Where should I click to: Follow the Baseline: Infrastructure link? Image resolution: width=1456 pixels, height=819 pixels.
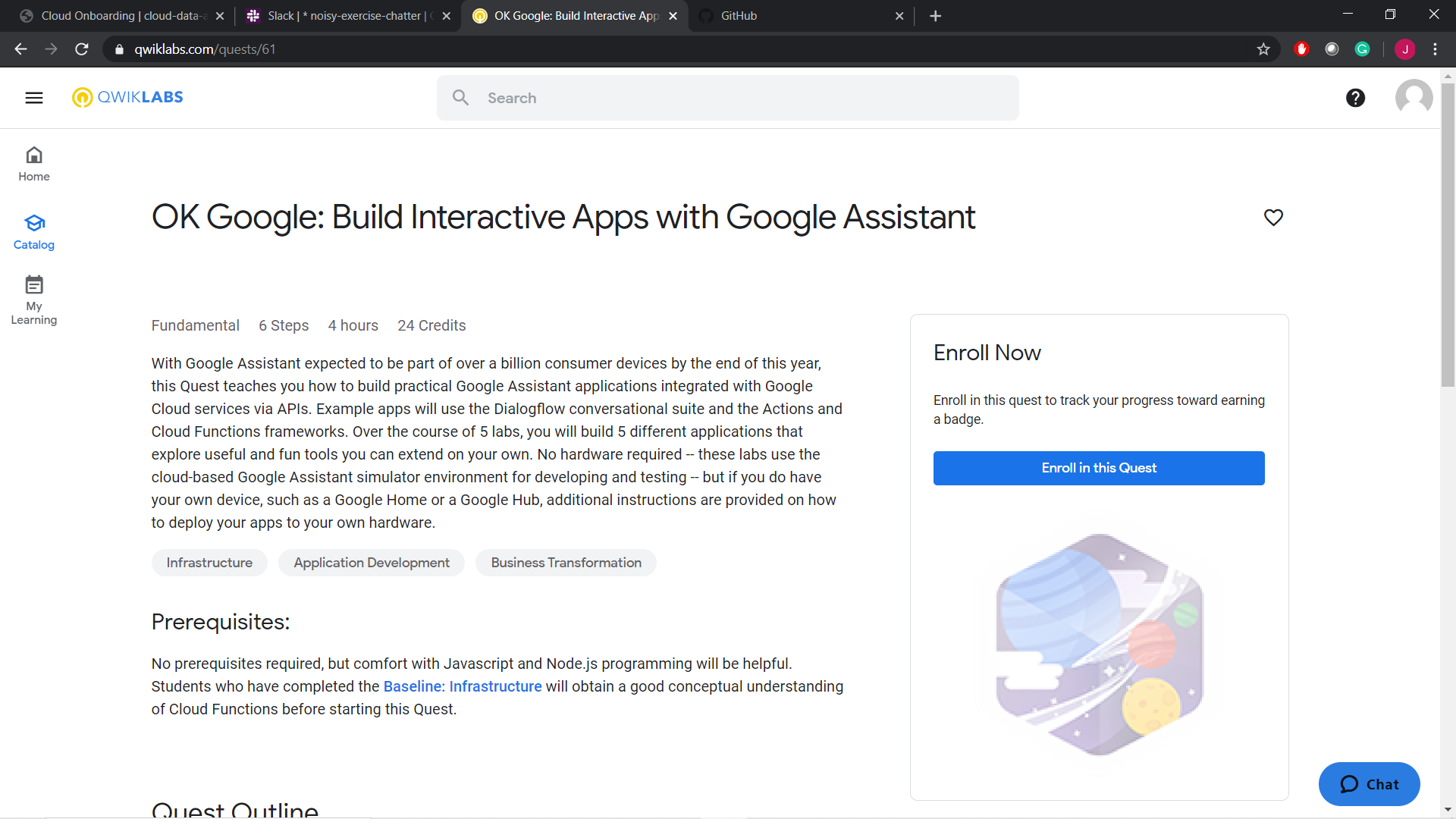pyautogui.click(x=463, y=686)
